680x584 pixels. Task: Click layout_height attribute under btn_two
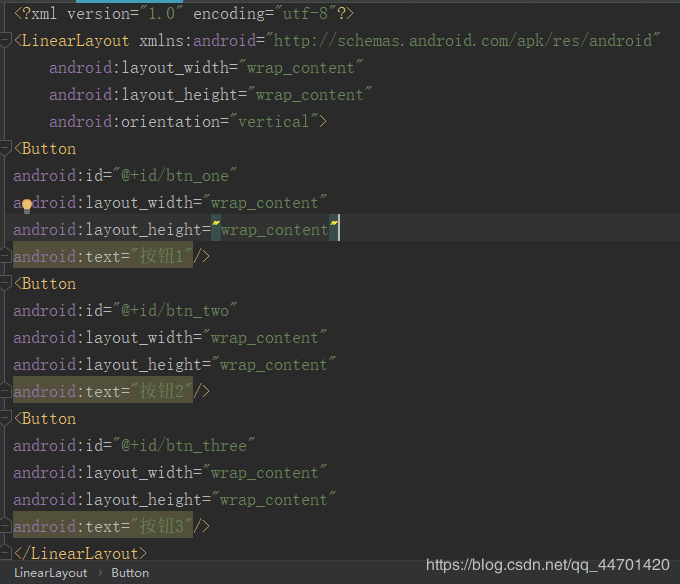coord(175,364)
